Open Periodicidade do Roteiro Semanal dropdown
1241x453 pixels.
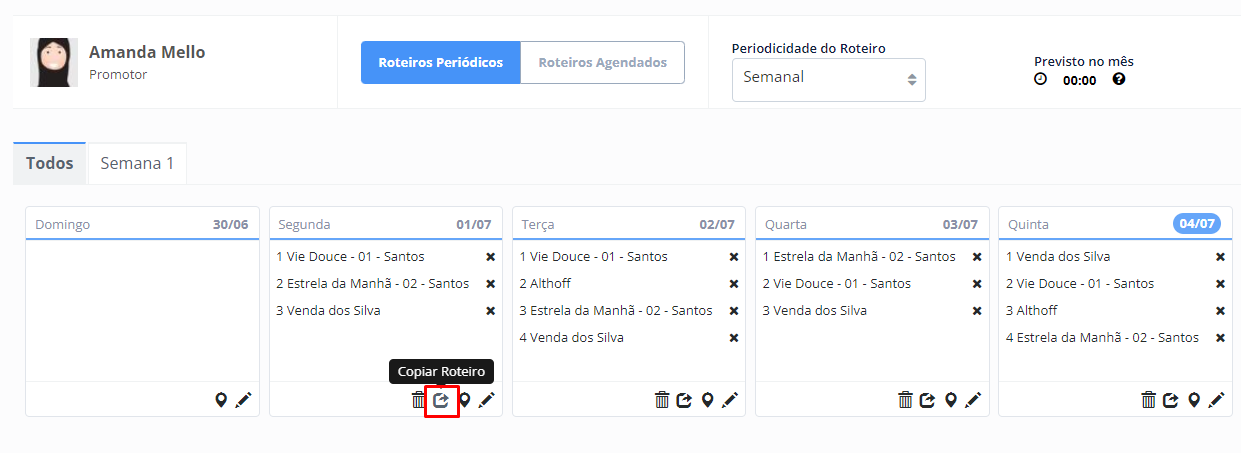click(x=829, y=79)
